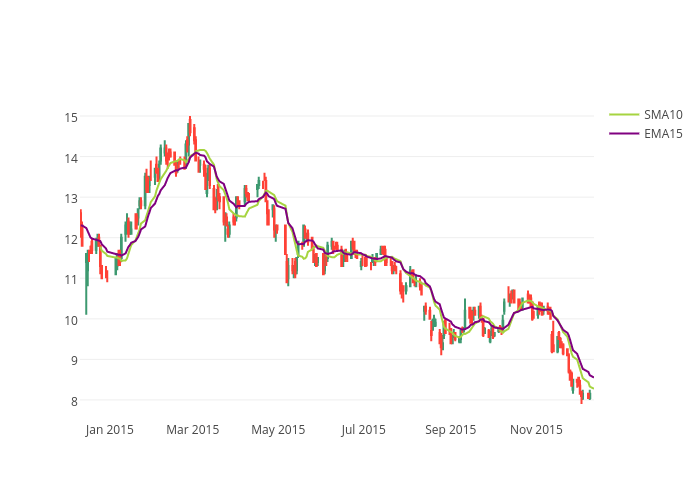Click the green SMA10 legend line swatch

coord(623,115)
